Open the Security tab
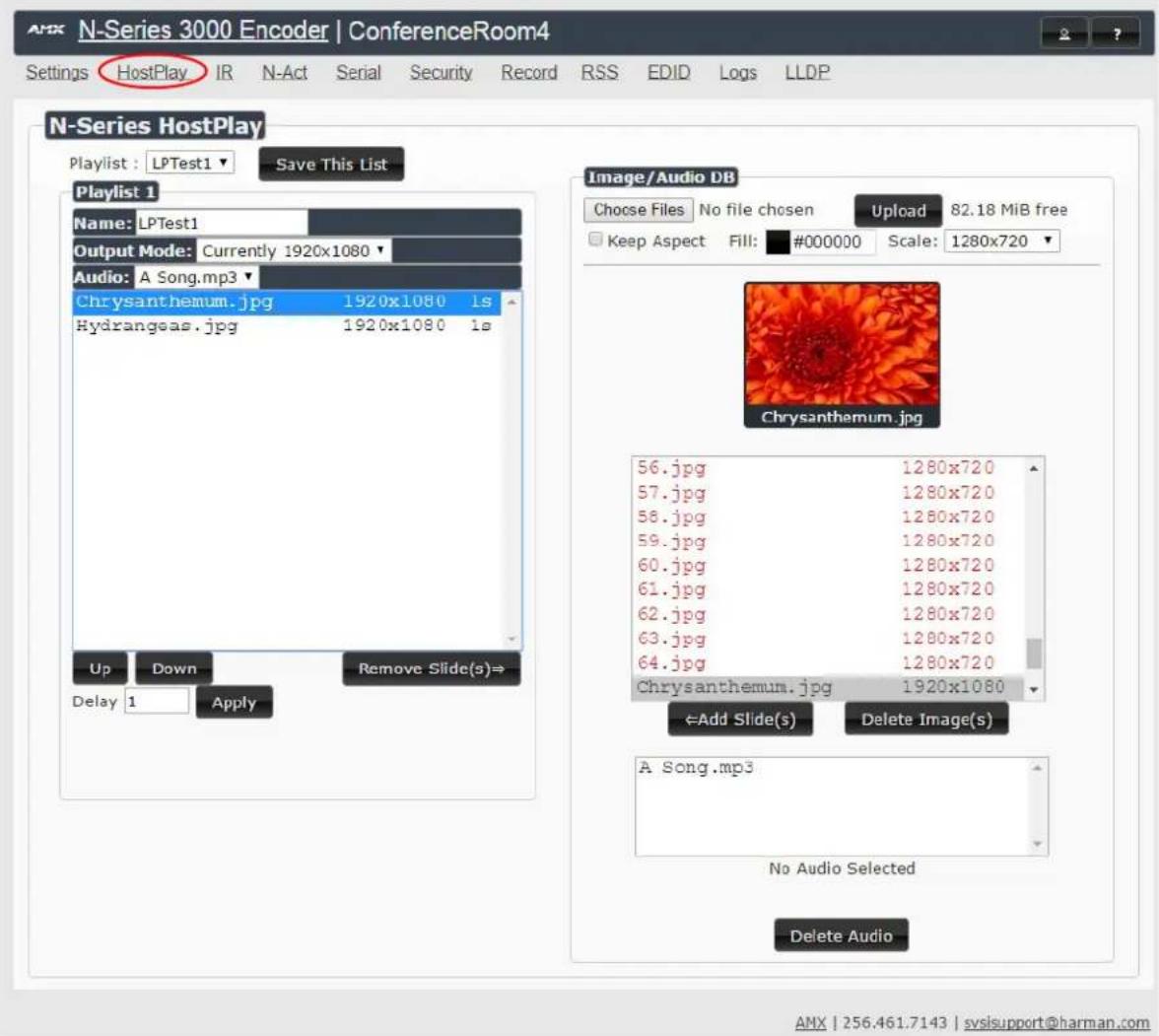The height and width of the screenshot is (1036, 1159). coord(442,73)
